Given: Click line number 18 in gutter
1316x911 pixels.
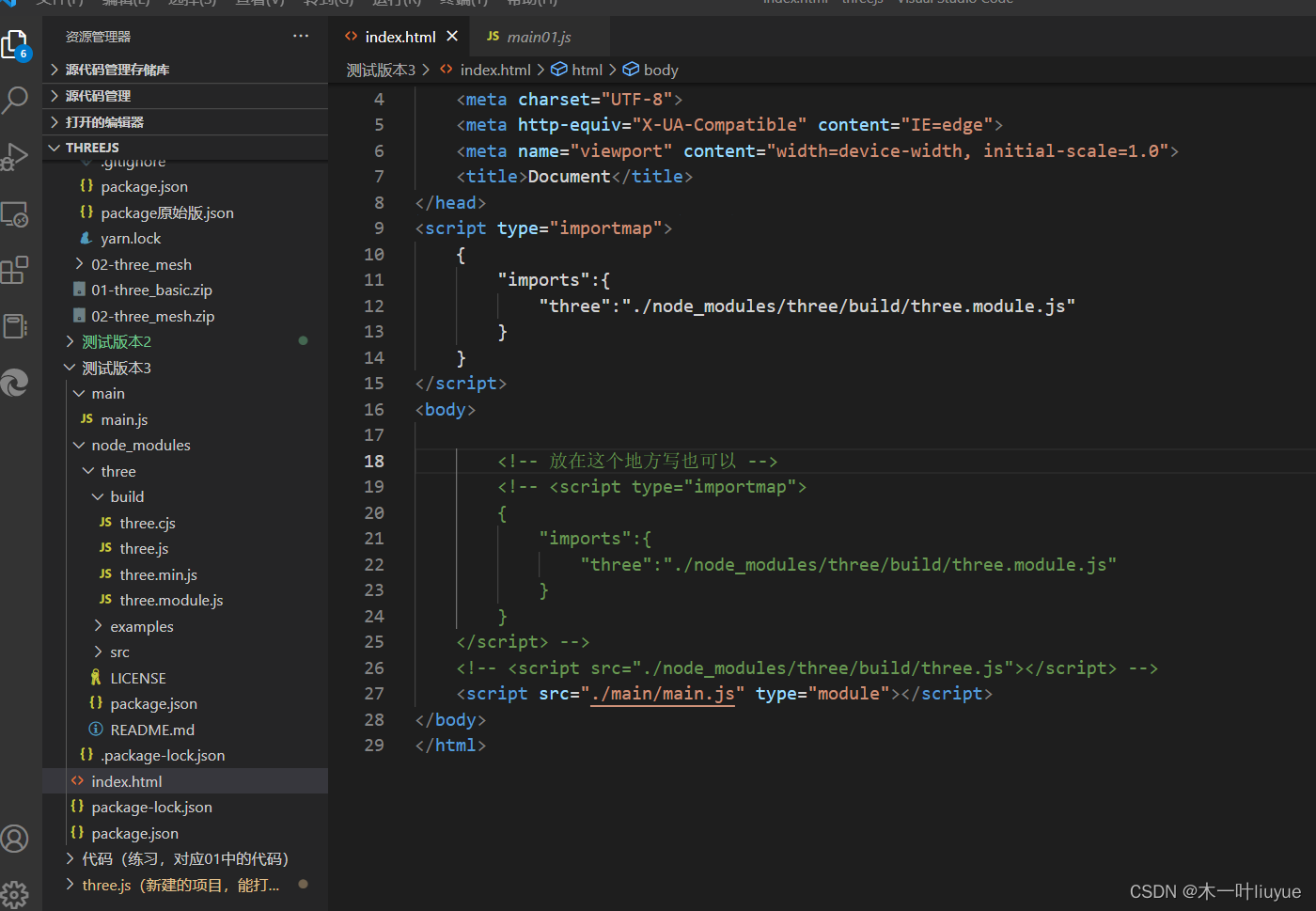Looking at the screenshot, I should point(374,461).
